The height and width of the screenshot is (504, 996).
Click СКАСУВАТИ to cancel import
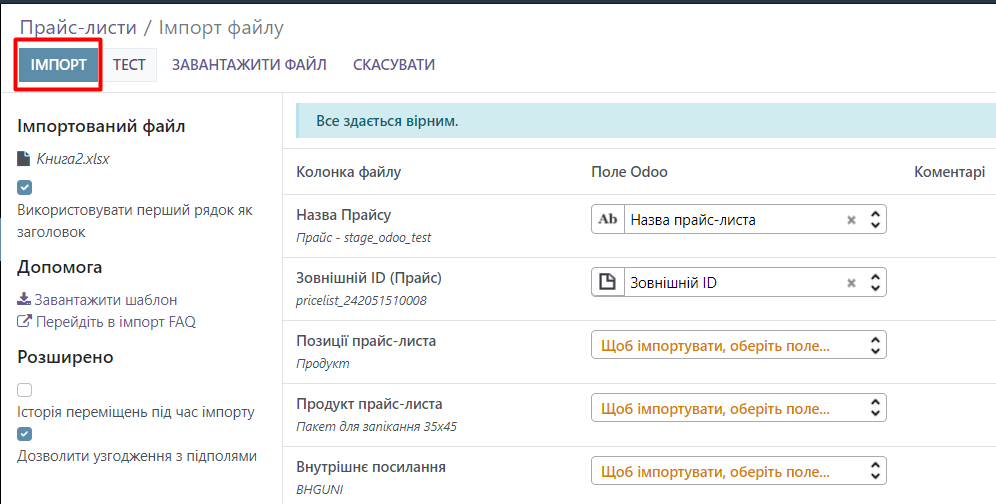(394, 65)
